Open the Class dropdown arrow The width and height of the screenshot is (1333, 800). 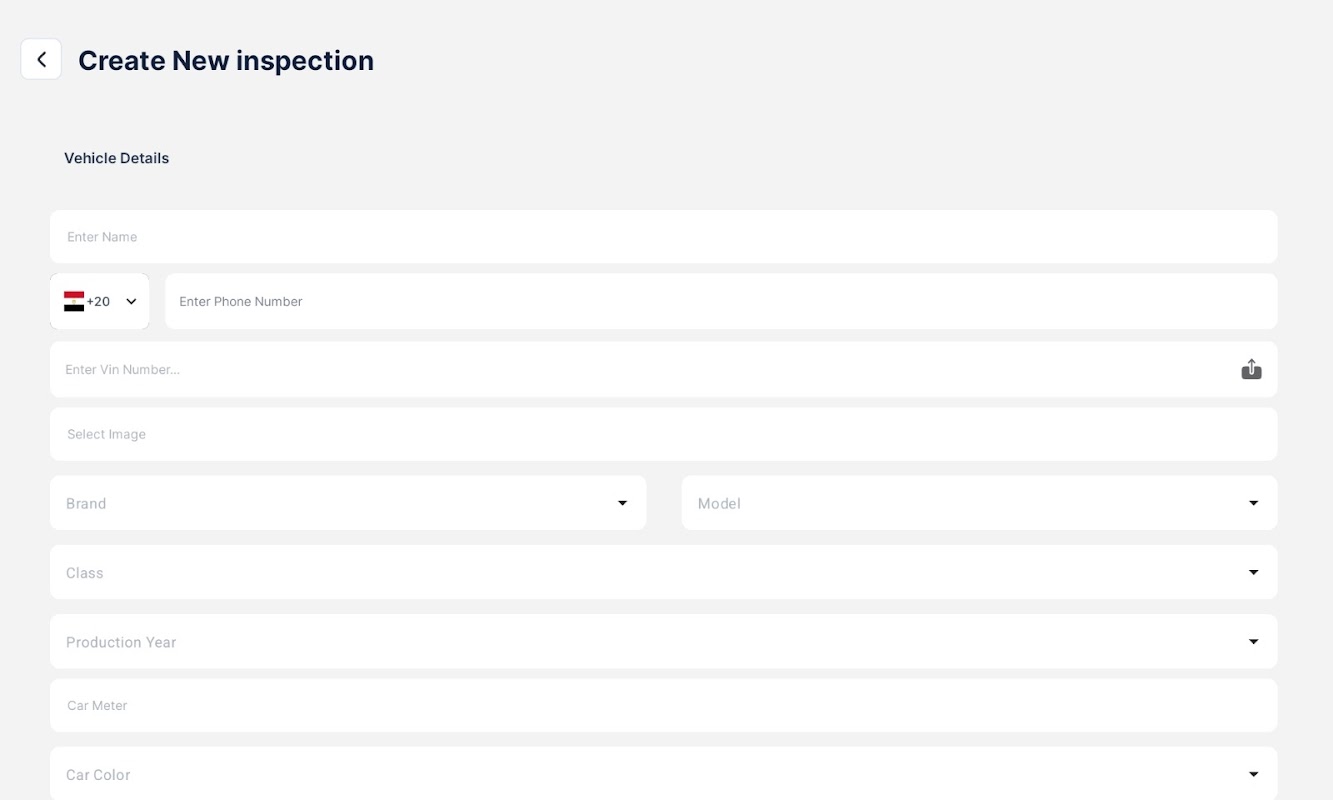pyautogui.click(x=1253, y=572)
